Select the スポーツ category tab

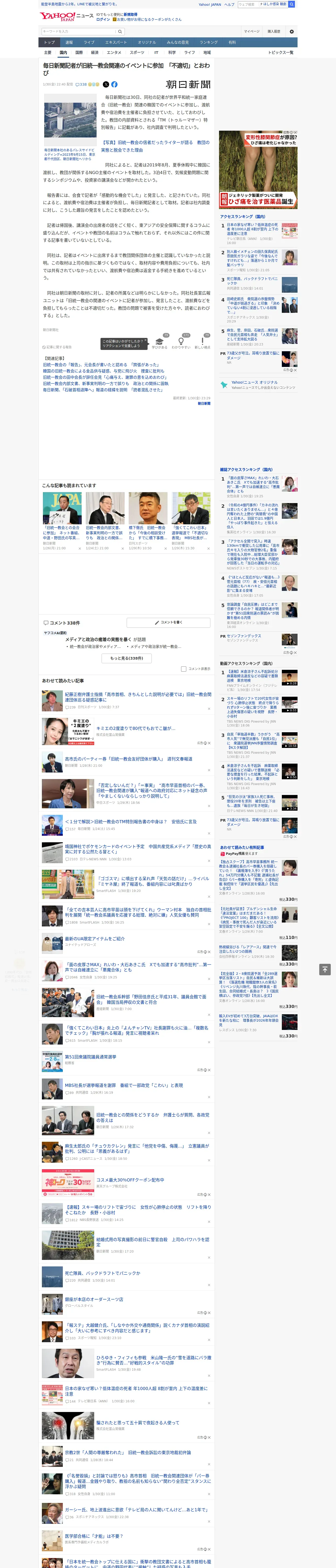[137, 52]
